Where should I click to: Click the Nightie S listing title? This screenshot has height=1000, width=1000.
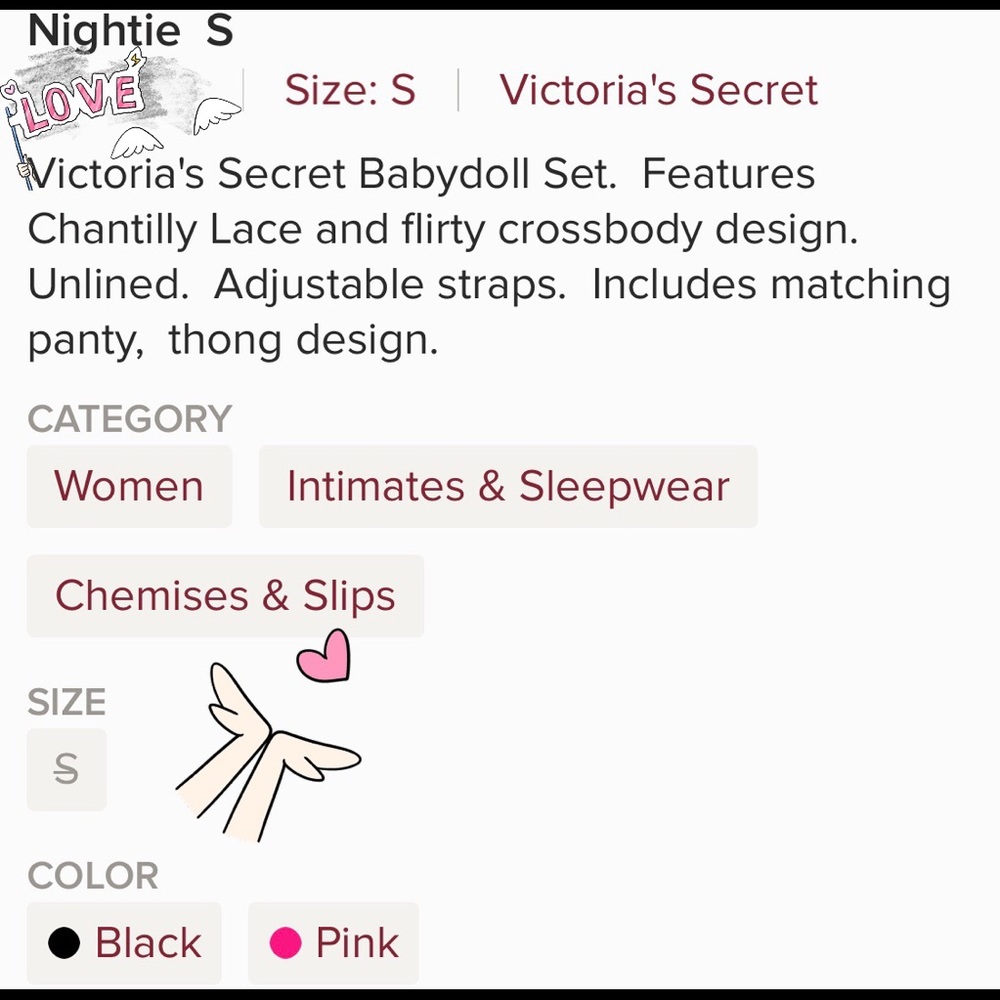pos(131,30)
